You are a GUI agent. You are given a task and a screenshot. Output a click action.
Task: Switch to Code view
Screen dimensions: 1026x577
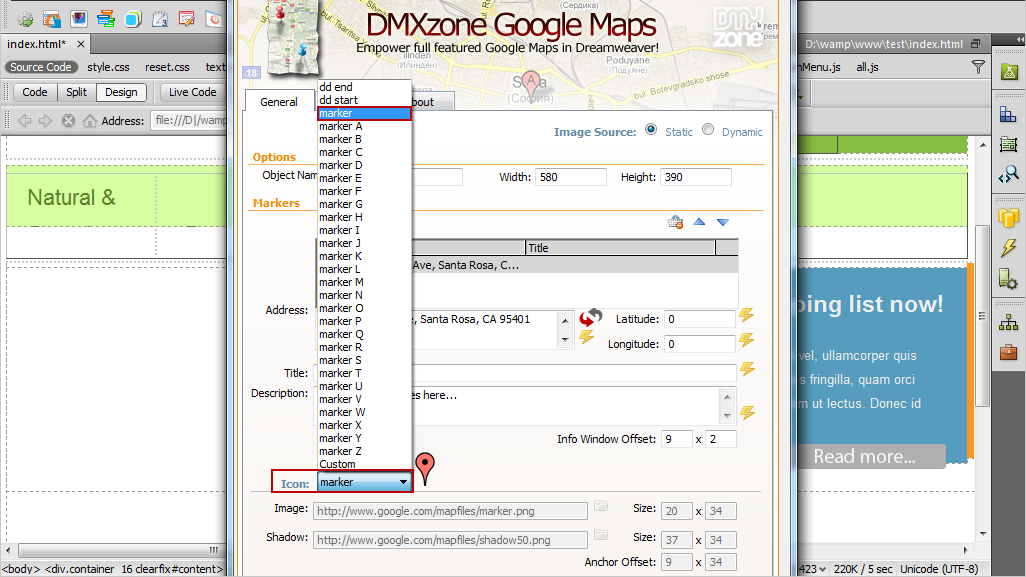[35, 92]
